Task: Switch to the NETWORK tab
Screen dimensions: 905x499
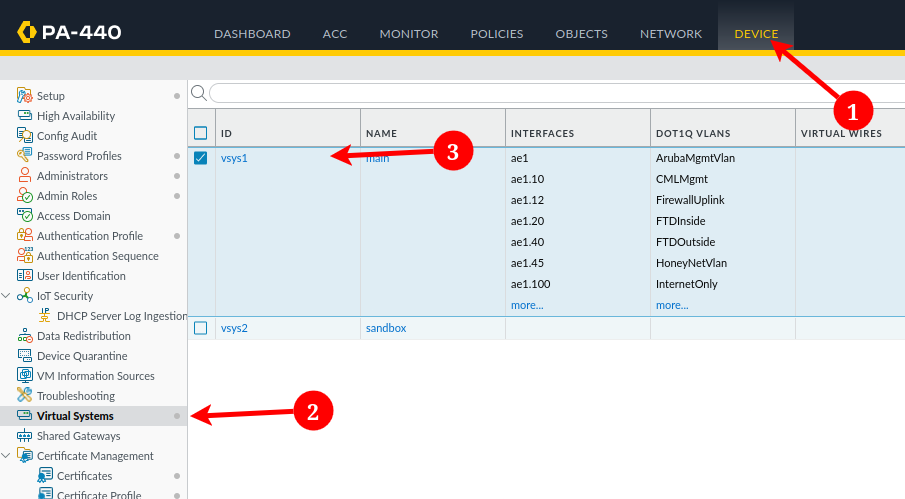Action: 670,34
